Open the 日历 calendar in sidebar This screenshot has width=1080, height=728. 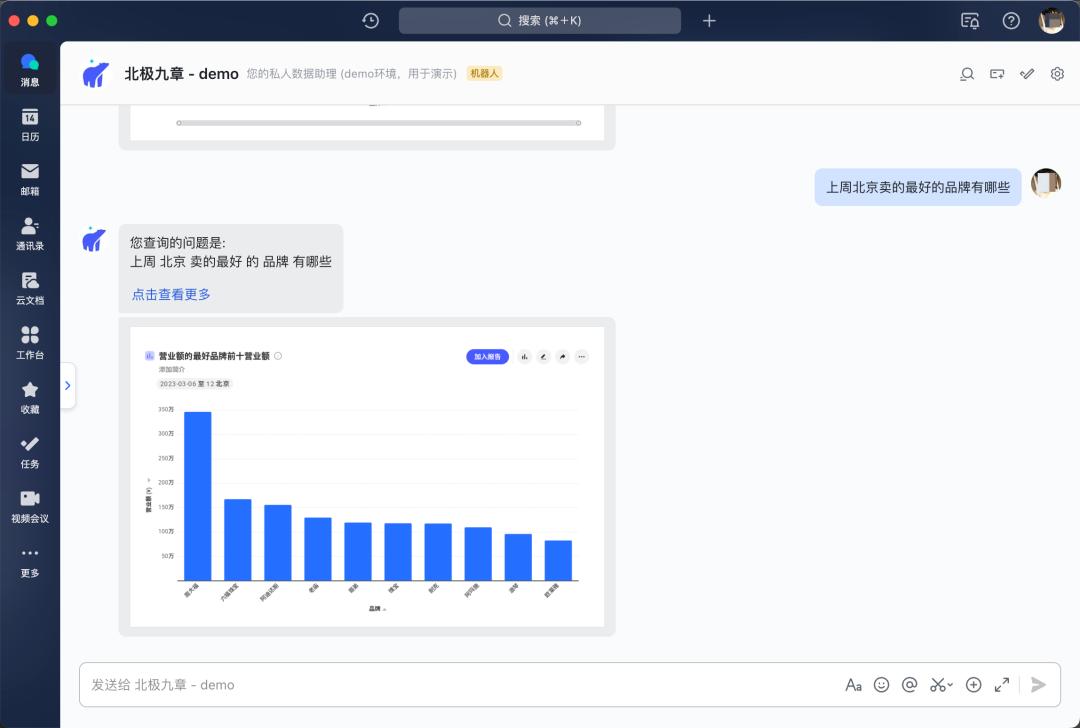(x=30, y=124)
